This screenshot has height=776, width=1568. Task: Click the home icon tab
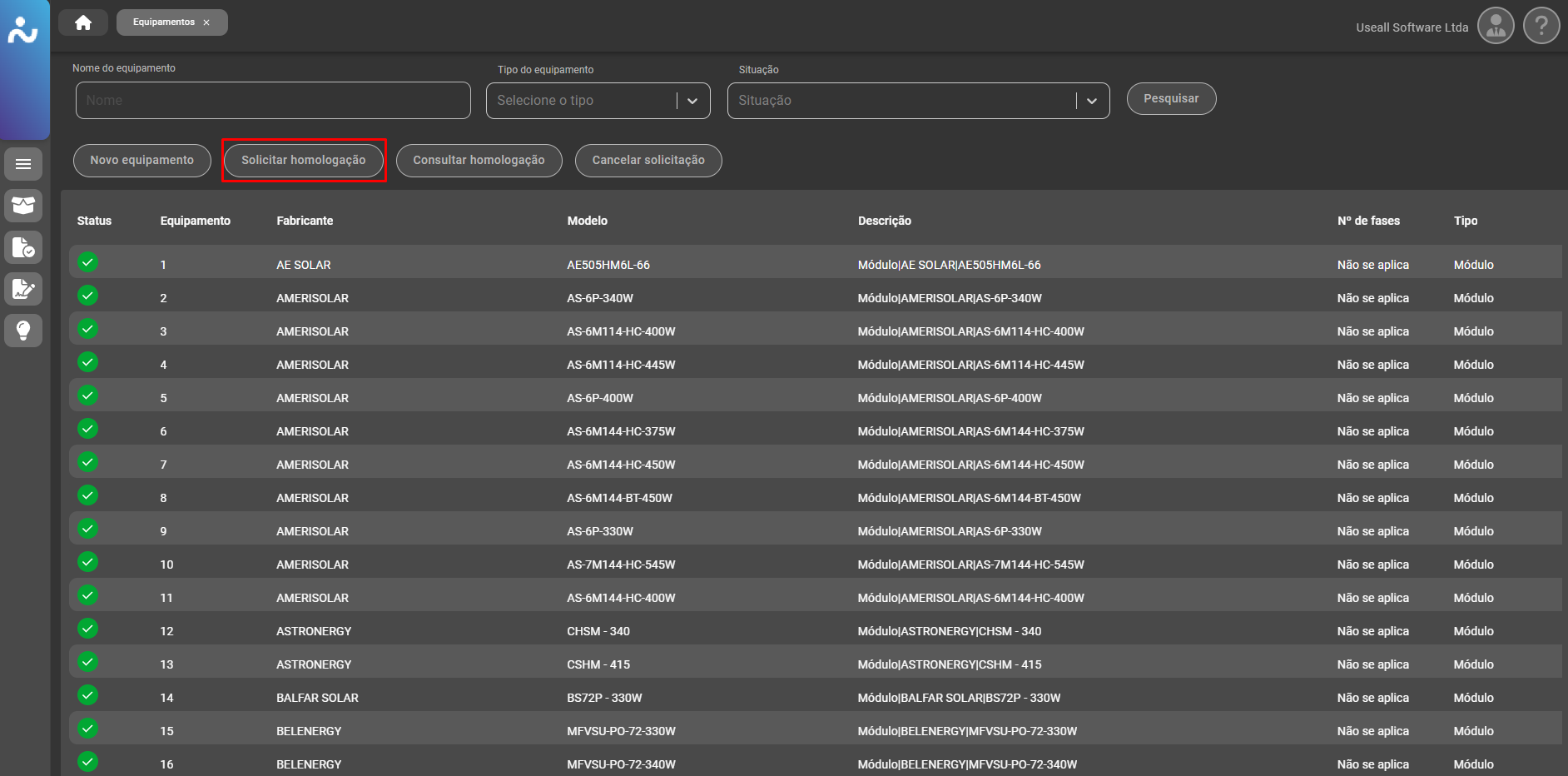click(x=83, y=22)
